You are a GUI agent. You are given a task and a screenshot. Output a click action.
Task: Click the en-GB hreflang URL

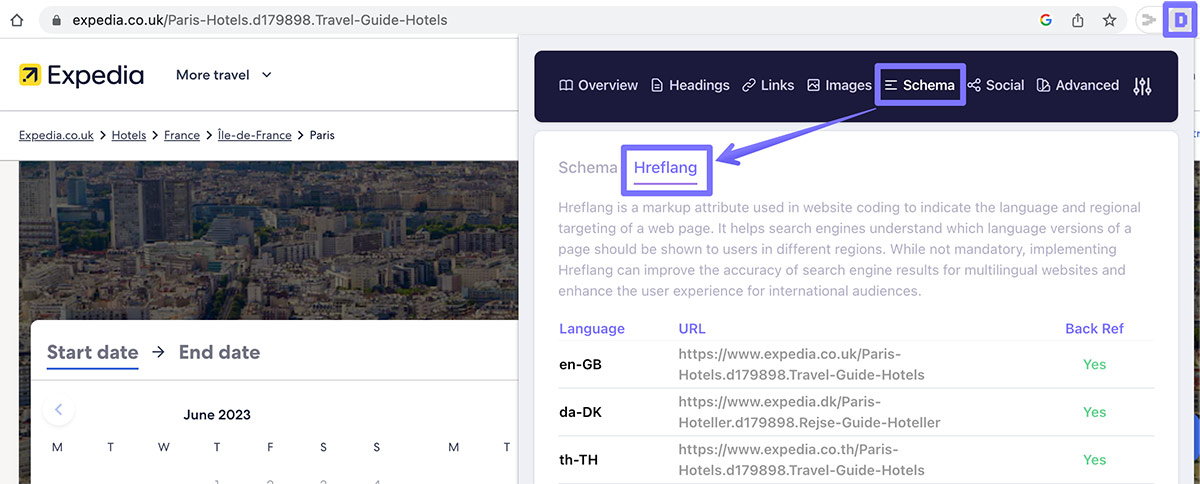pyautogui.click(x=802, y=365)
